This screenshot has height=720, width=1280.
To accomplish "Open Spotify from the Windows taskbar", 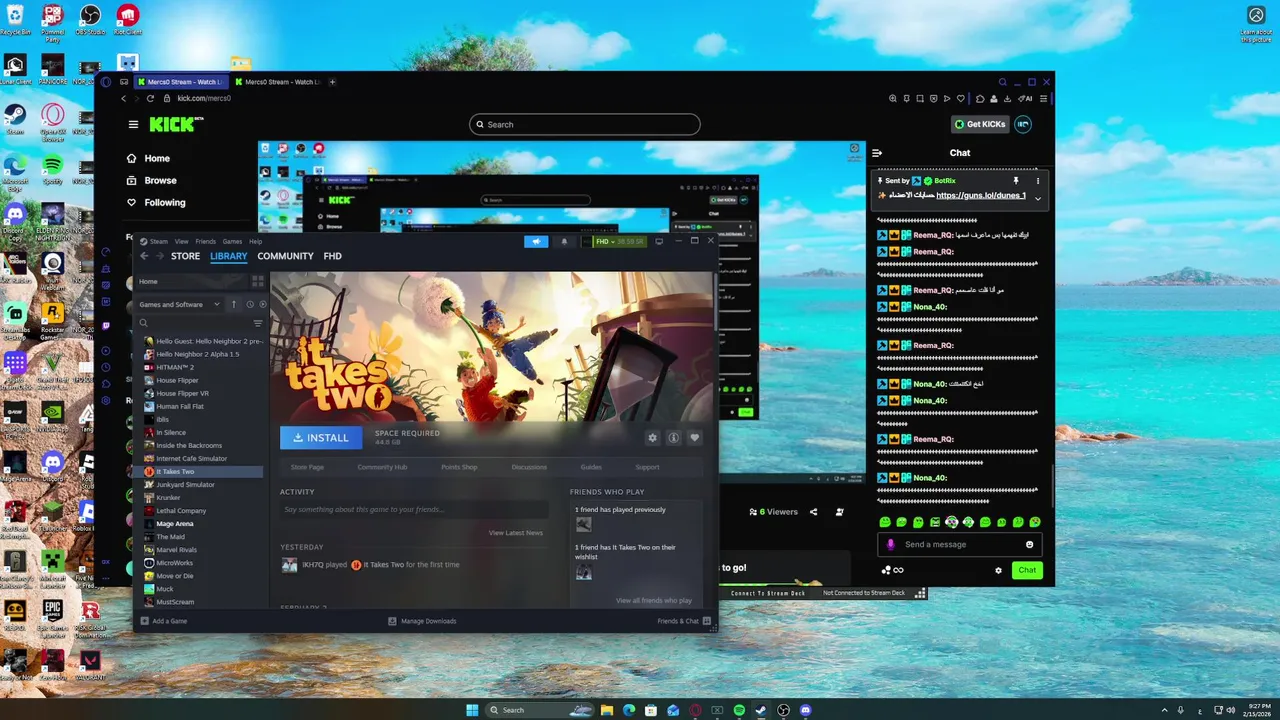I will (x=739, y=710).
